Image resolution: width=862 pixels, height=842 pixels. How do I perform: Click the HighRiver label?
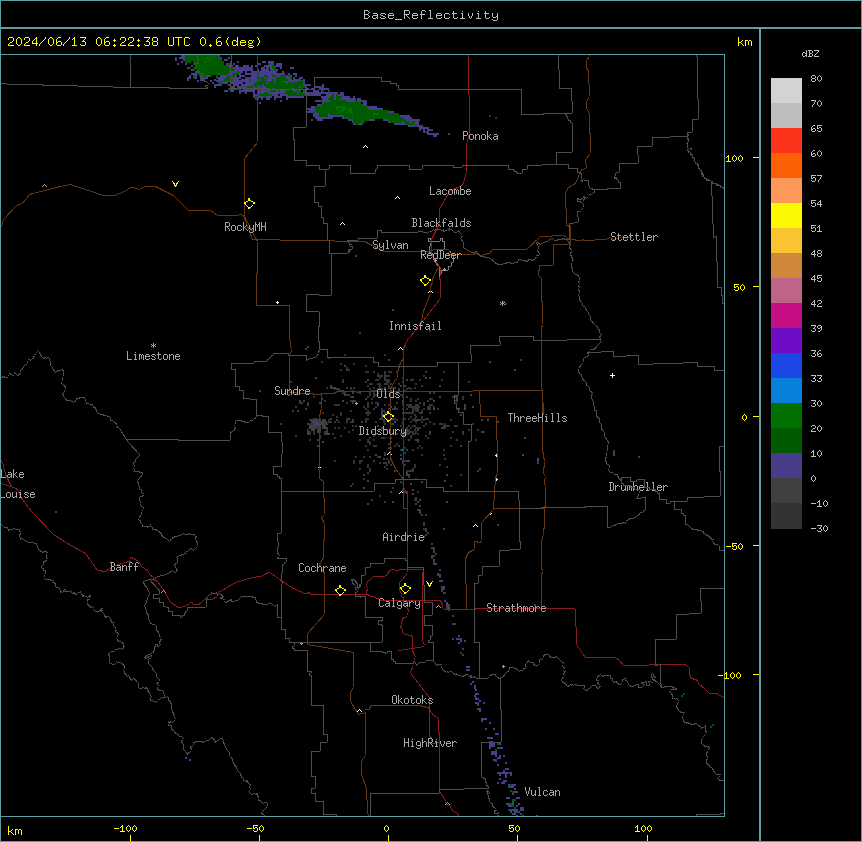coord(430,743)
